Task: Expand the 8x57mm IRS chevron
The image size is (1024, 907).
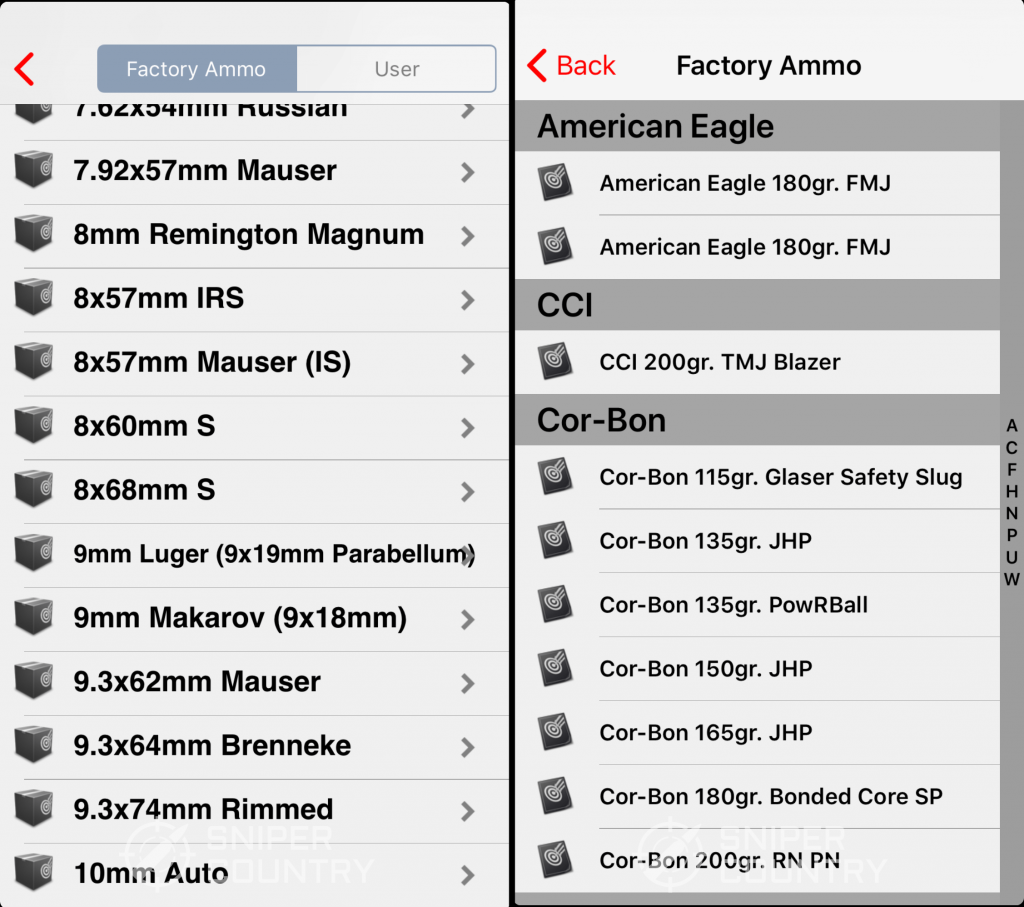Action: 468,300
